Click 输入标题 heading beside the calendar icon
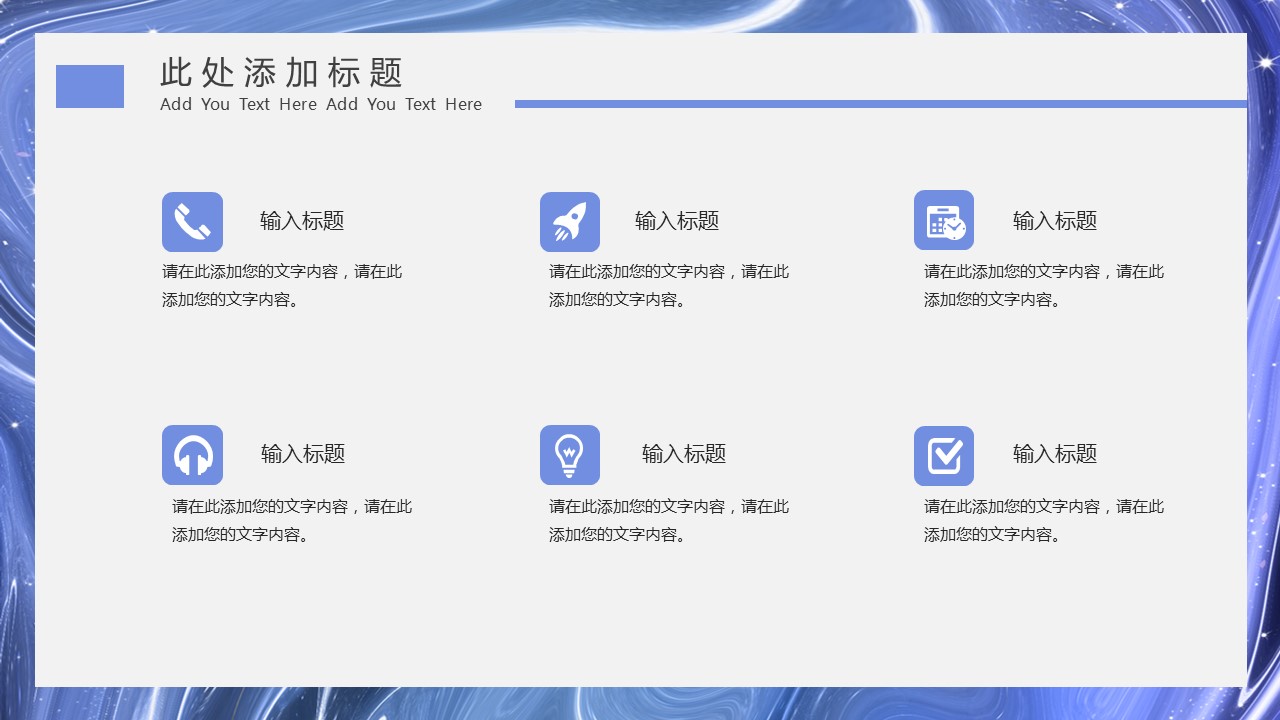This screenshot has width=1280, height=720. 1055,221
